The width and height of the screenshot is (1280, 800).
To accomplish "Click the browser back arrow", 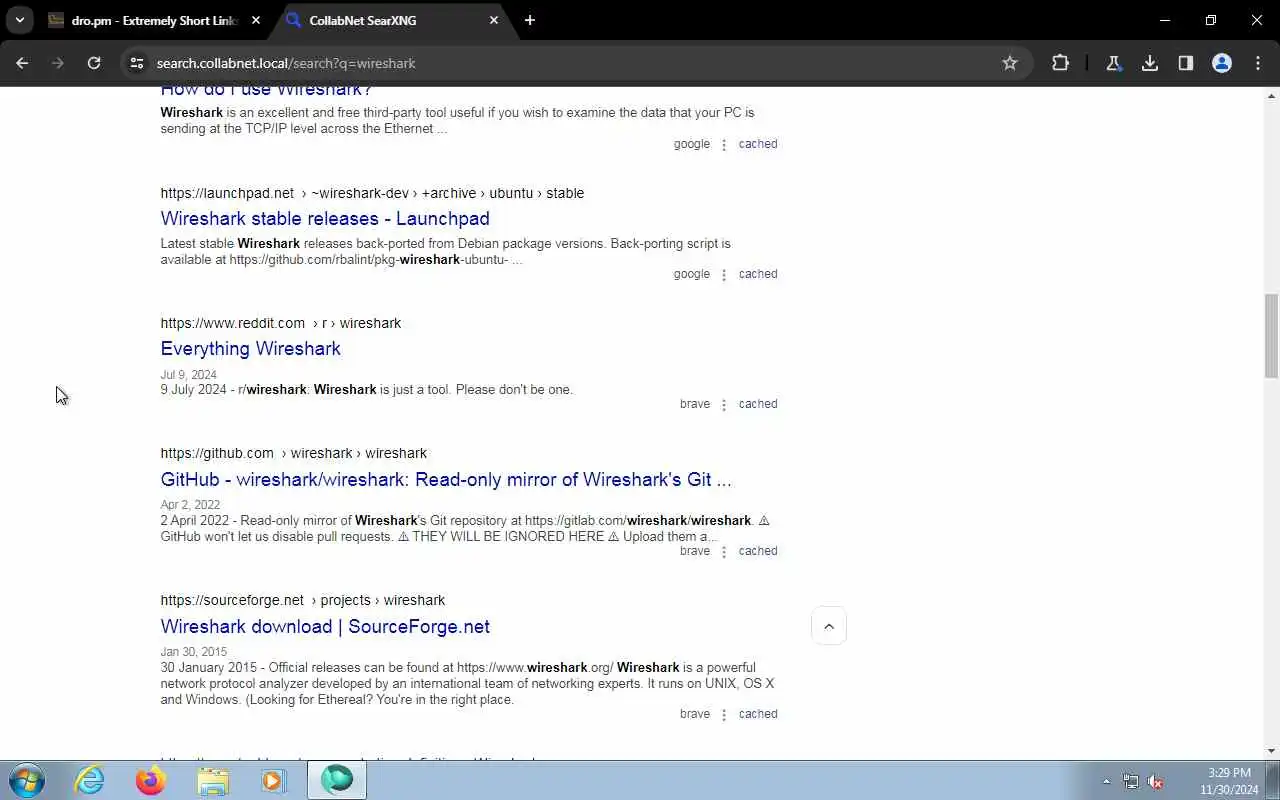I will pyautogui.click(x=22, y=63).
